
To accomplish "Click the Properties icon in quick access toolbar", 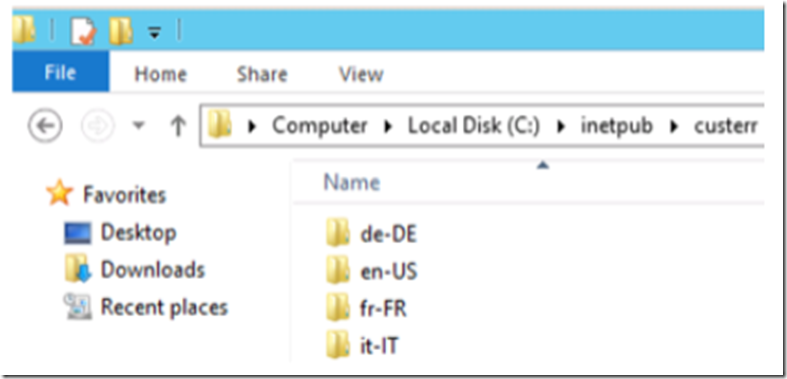I will click(x=83, y=32).
